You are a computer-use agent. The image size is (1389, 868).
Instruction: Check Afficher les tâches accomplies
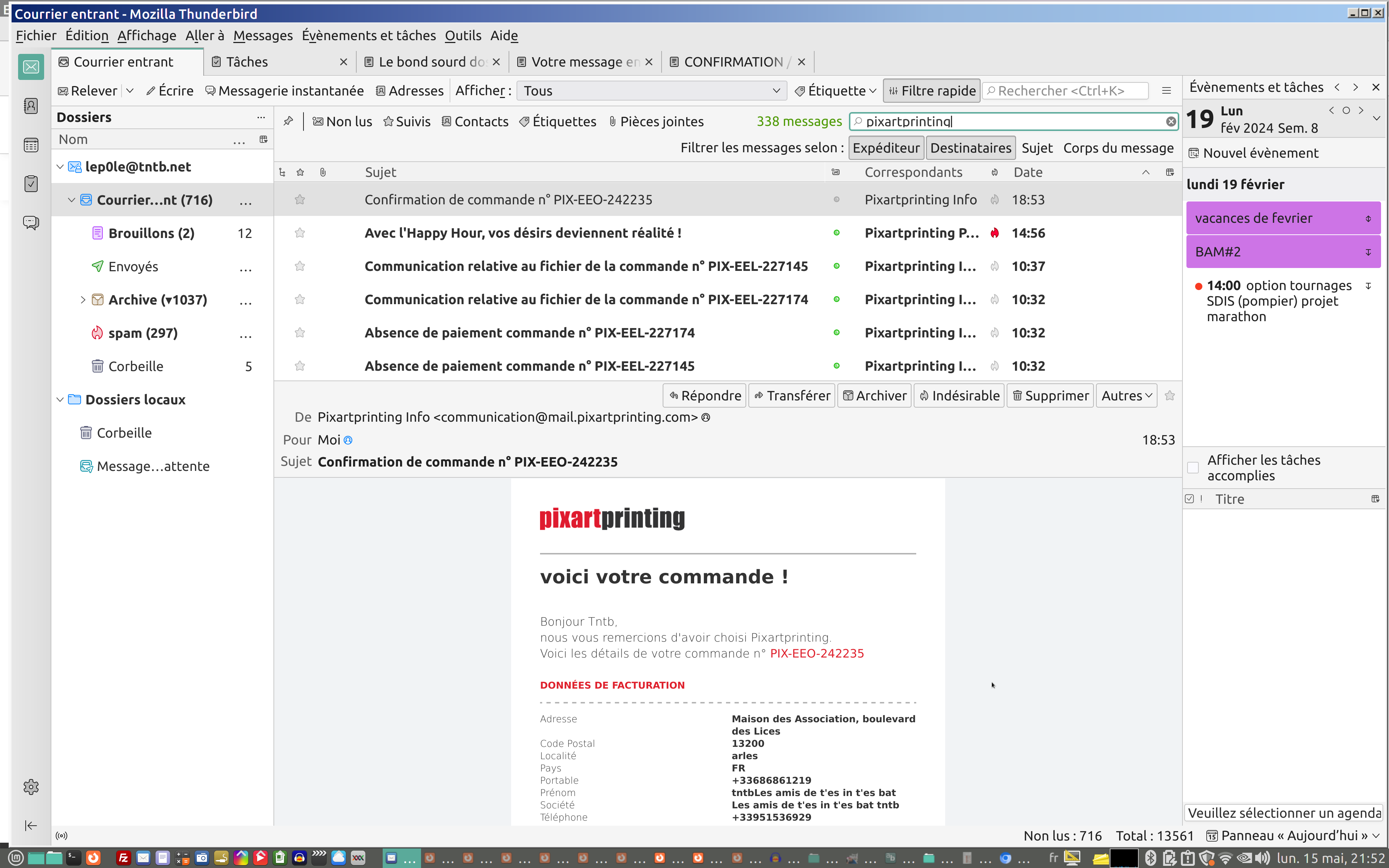pos(1193,467)
